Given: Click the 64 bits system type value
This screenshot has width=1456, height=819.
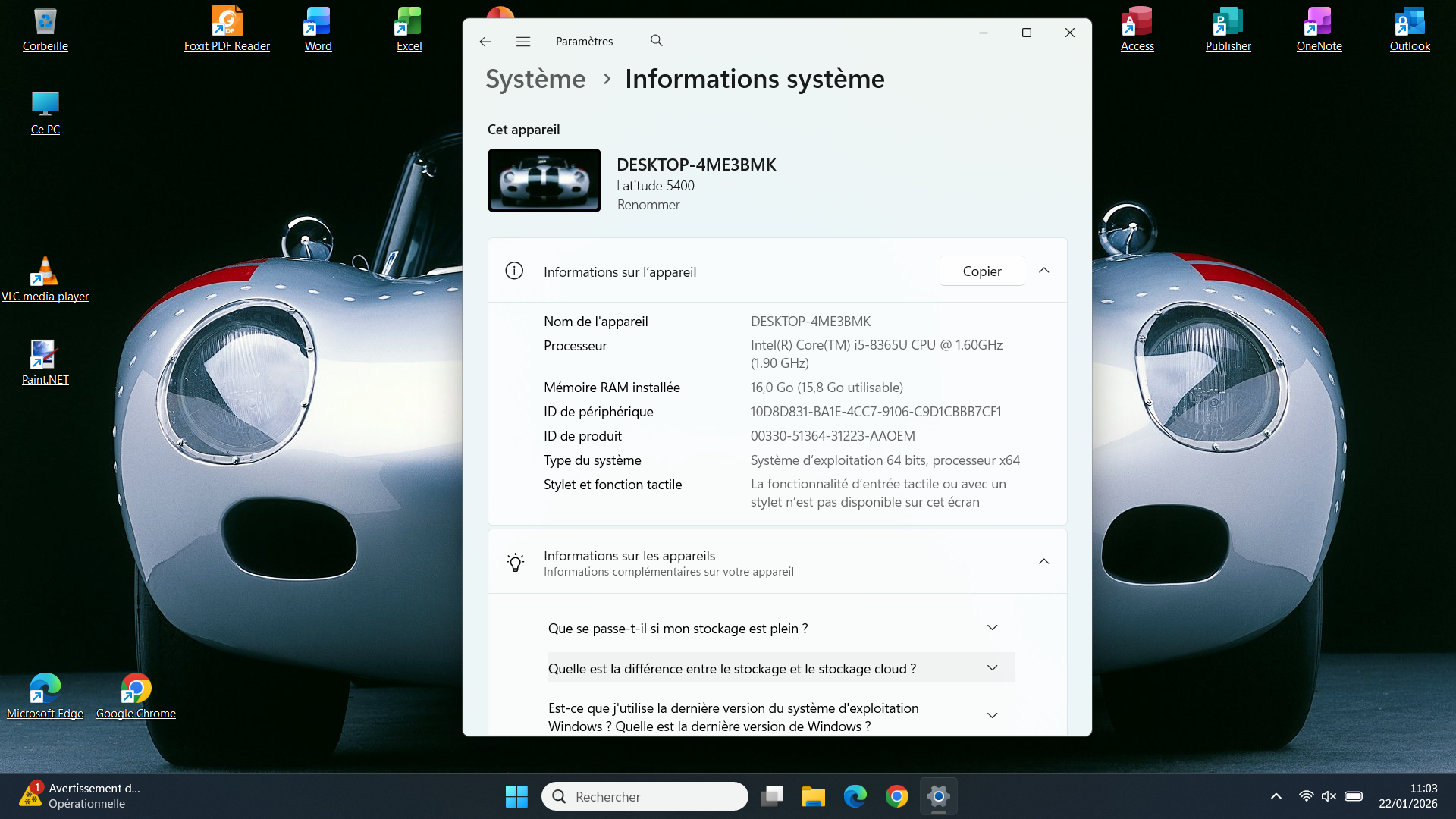Looking at the screenshot, I should (x=885, y=460).
